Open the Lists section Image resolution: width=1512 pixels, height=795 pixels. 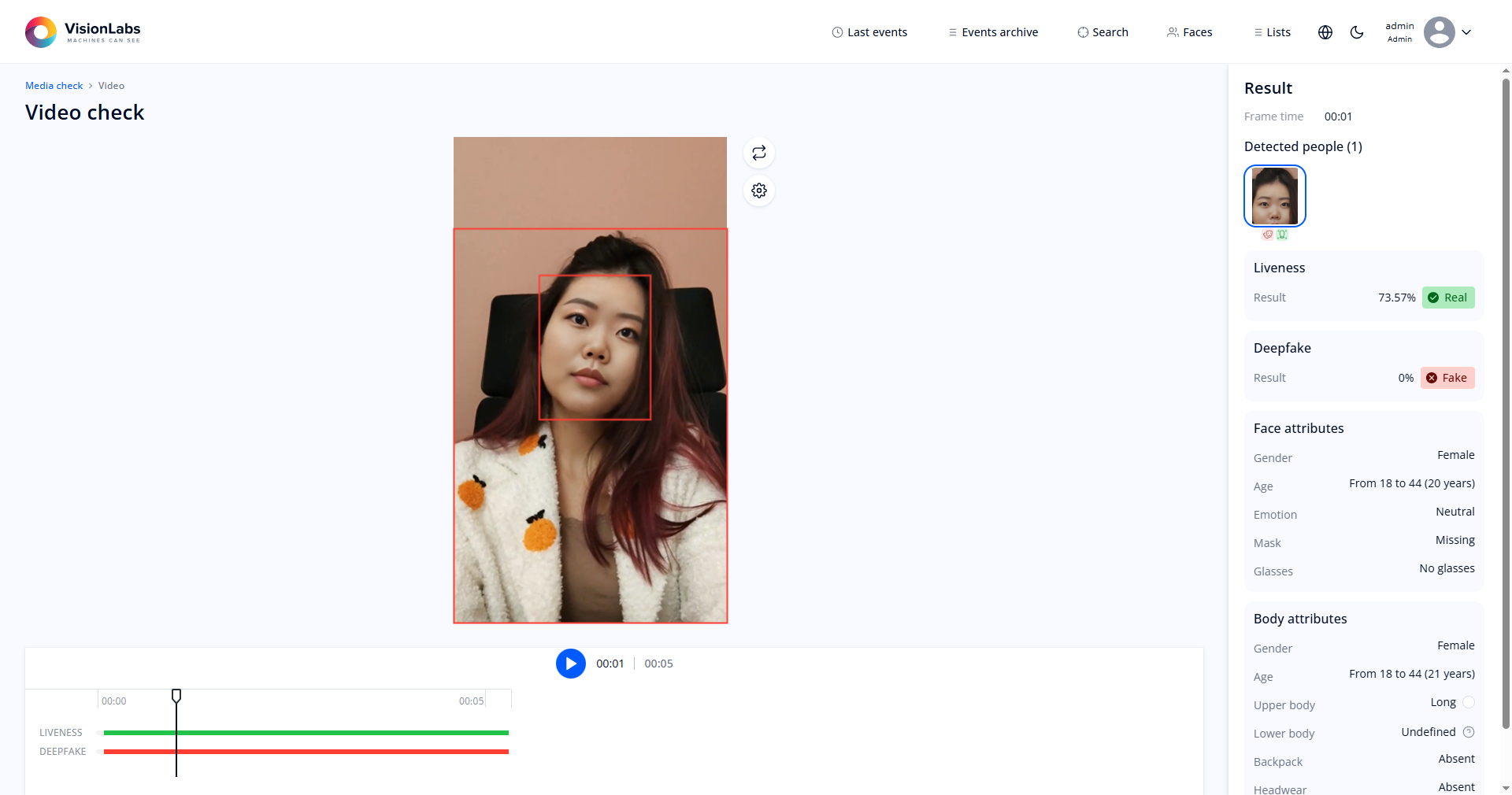pyautogui.click(x=1271, y=31)
